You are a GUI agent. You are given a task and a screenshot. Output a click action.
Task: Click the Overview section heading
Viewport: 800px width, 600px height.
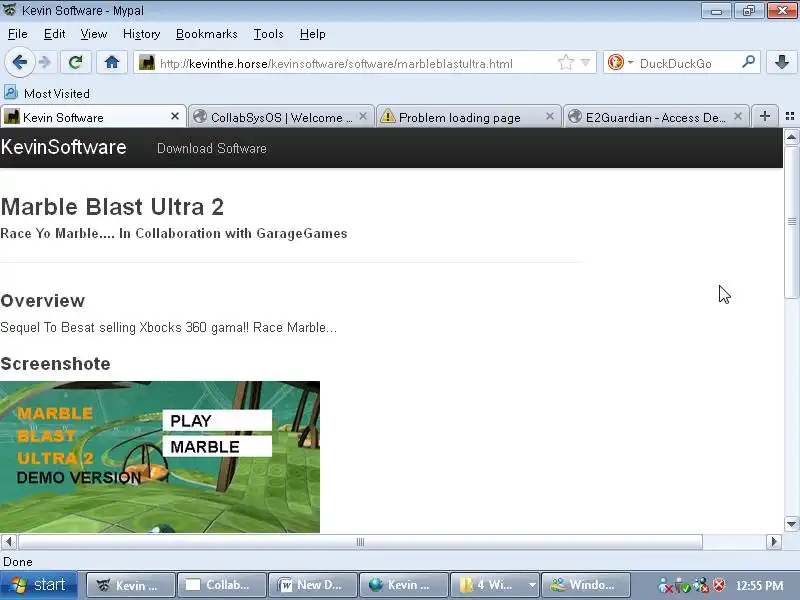(43, 301)
